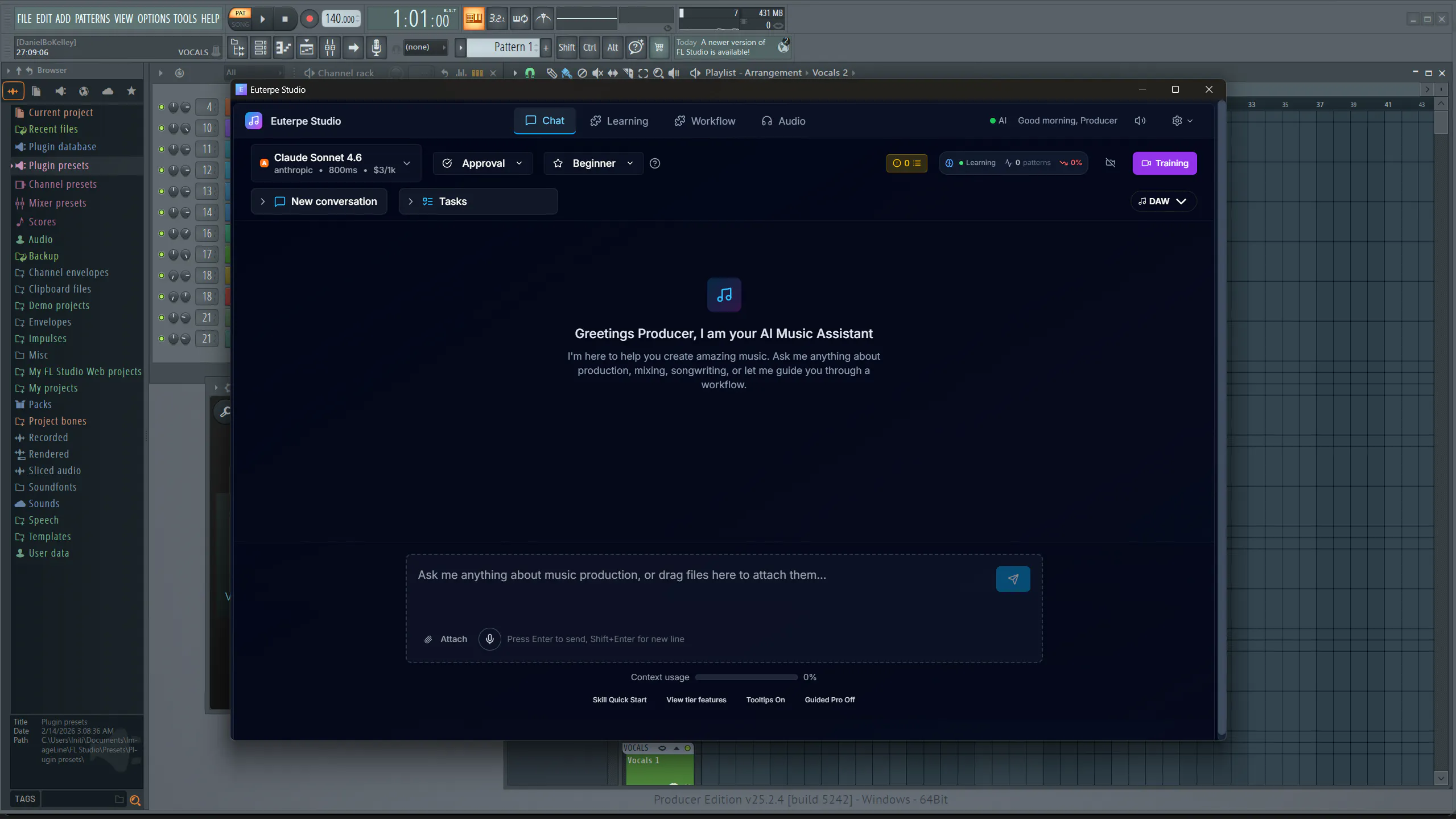Select the star favorites icon in Browser
This screenshot has width=1456, height=819.
[131, 91]
